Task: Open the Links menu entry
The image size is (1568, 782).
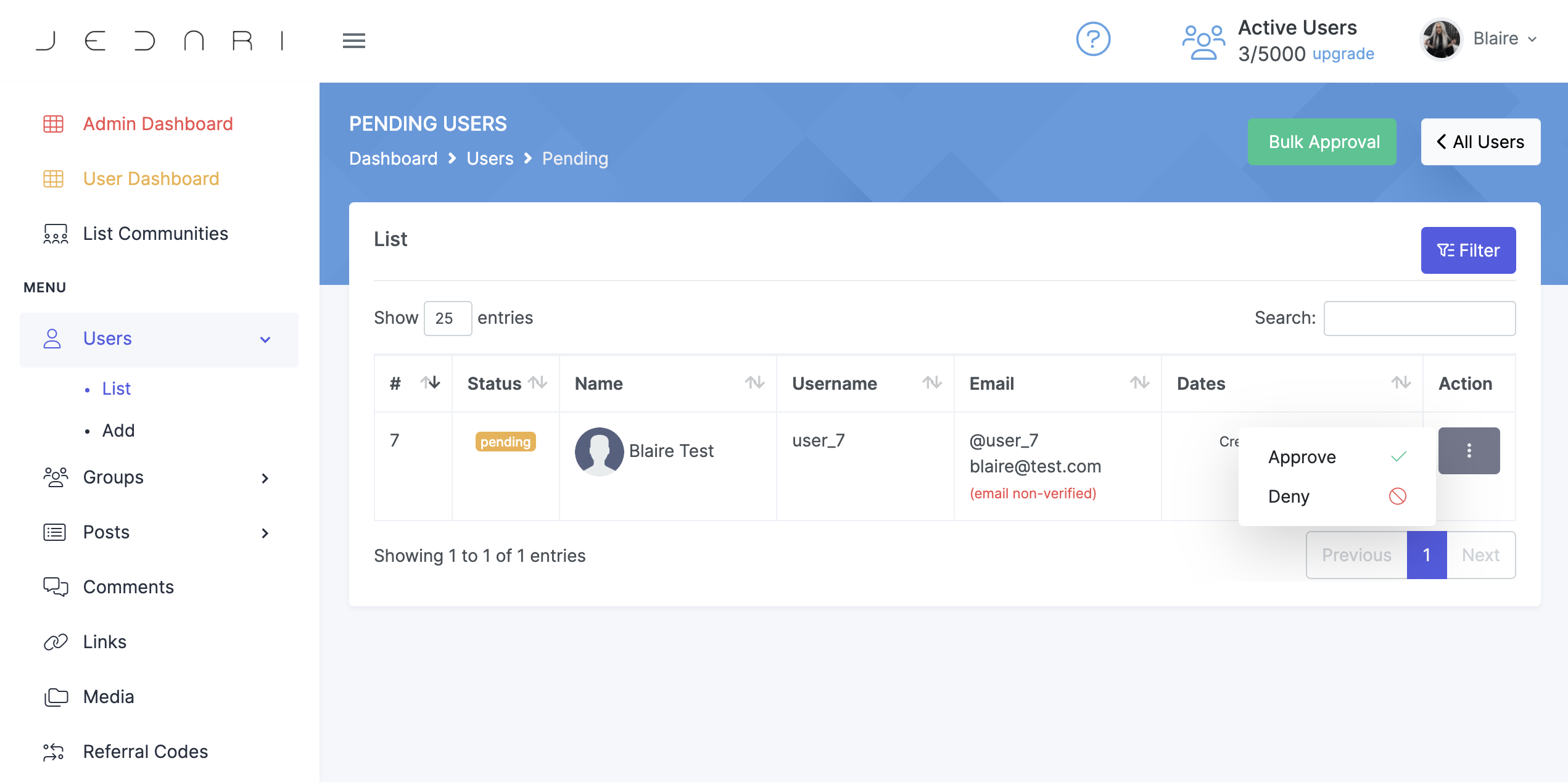Action: (x=105, y=642)
